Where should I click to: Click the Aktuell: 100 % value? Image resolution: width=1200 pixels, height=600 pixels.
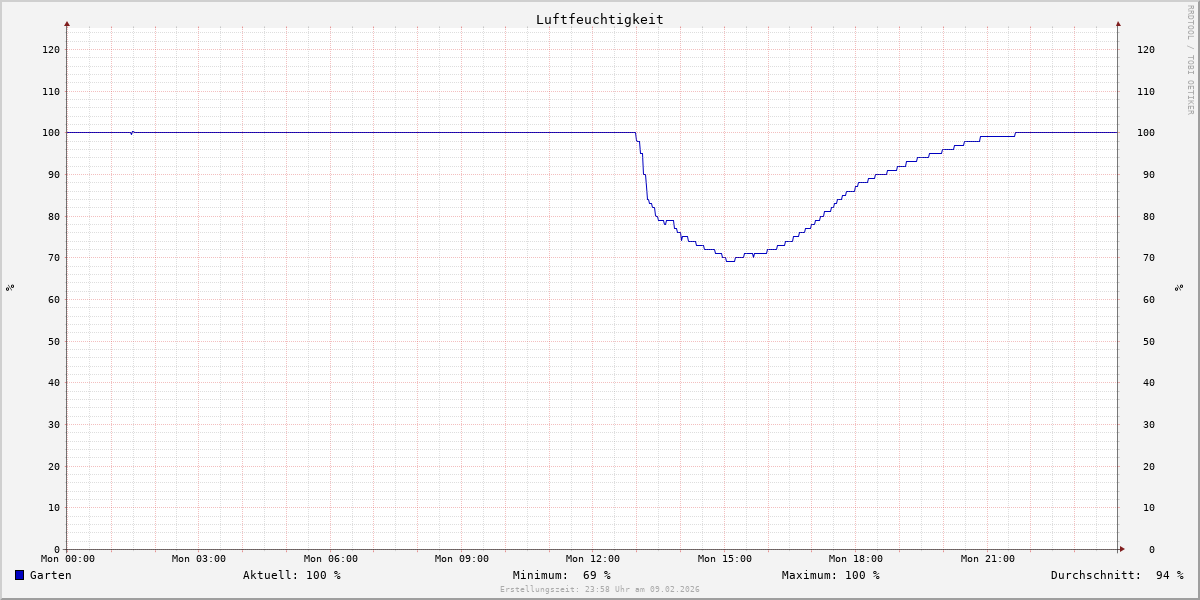click(291, 575)
